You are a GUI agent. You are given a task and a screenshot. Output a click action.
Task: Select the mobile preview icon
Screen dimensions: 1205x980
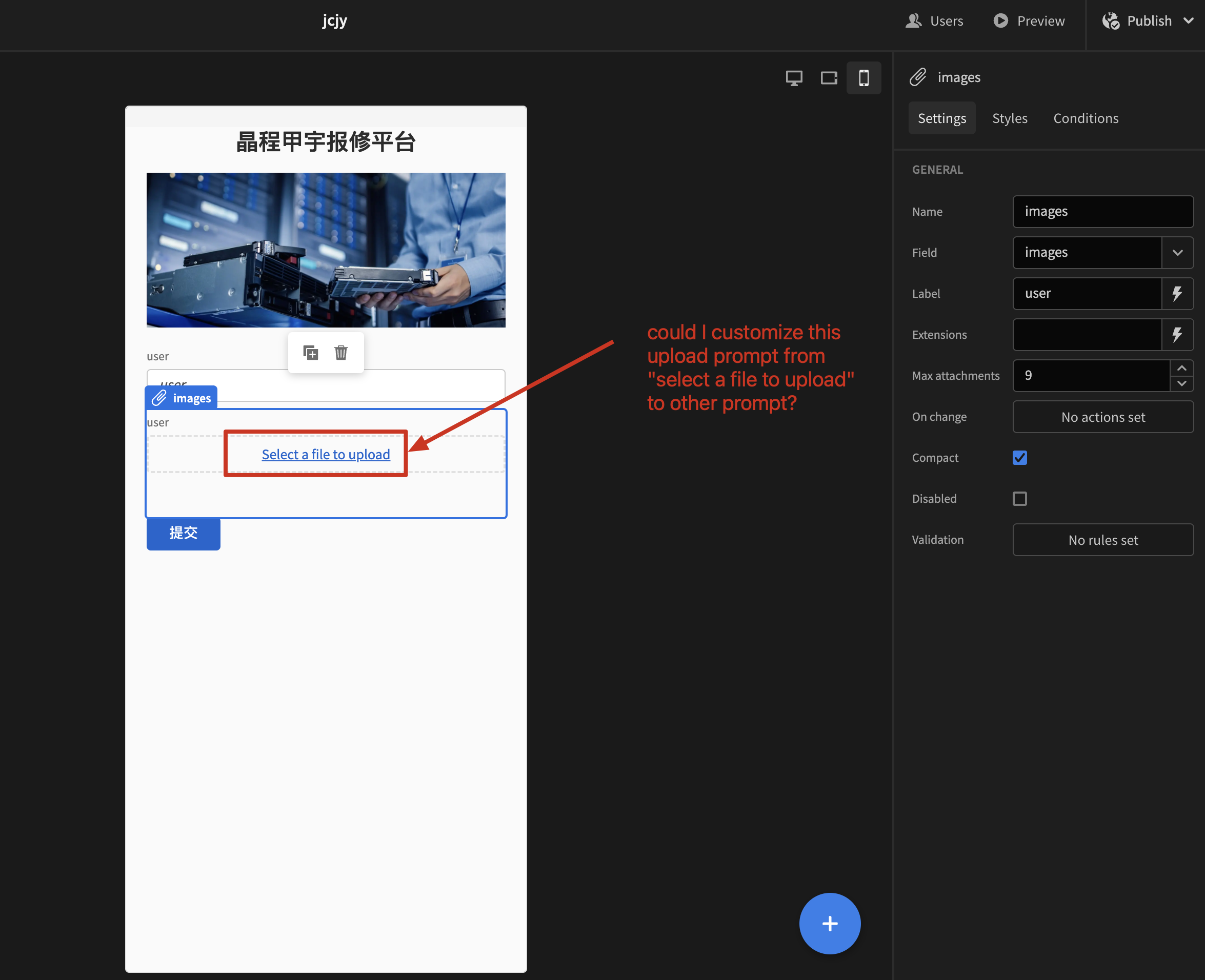click(x=863, y=77)
